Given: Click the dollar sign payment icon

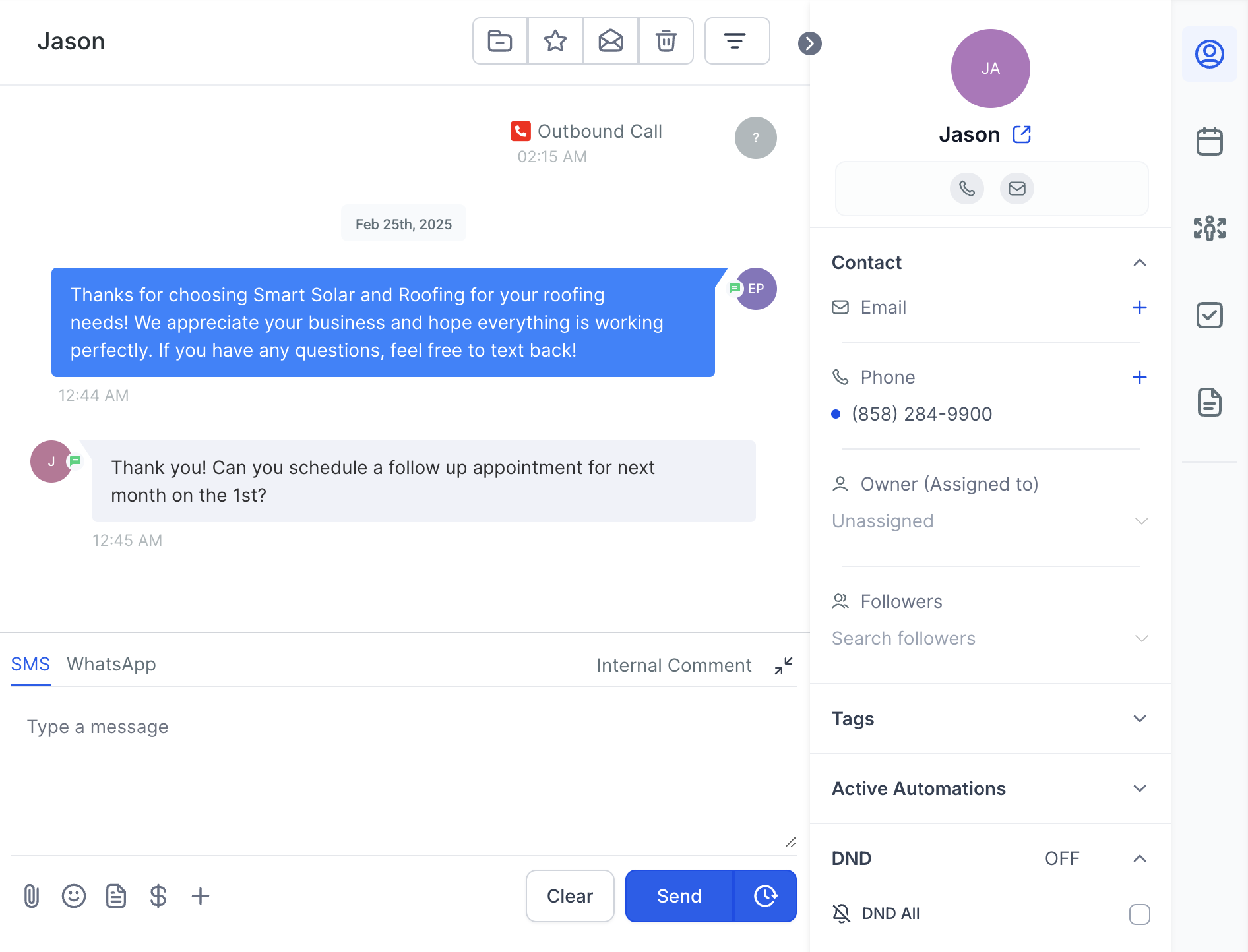Looking at the screenshot, I should click(x=158, y=896).
